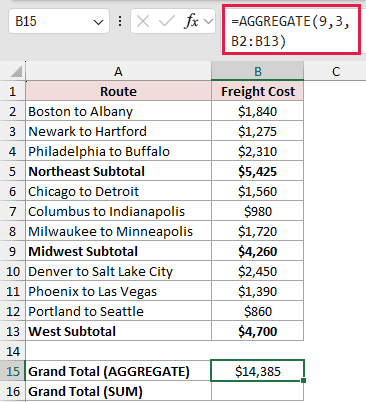Click the $860 cell
The width and height of the screenshot is (366, 402).
[x=258, y=311]
